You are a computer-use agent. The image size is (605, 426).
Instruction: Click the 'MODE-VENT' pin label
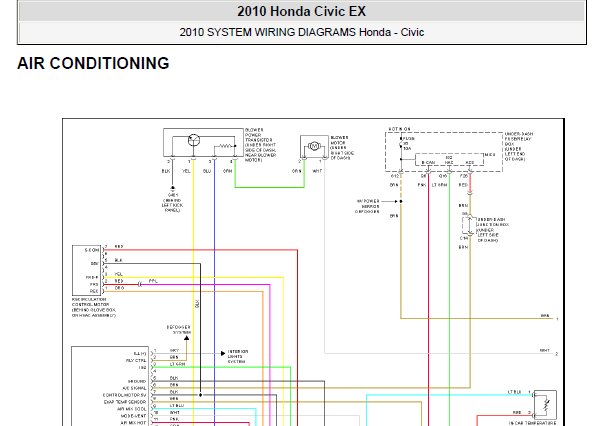pos(134,416)
